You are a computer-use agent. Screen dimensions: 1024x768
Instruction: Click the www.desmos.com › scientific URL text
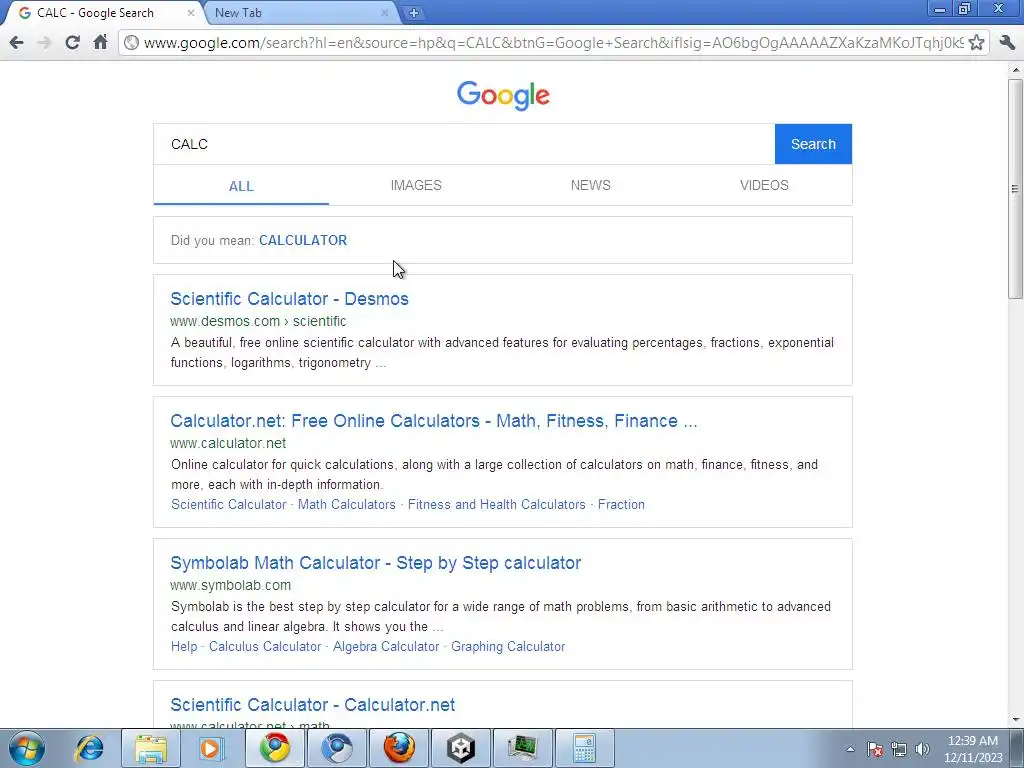point(258,321)
